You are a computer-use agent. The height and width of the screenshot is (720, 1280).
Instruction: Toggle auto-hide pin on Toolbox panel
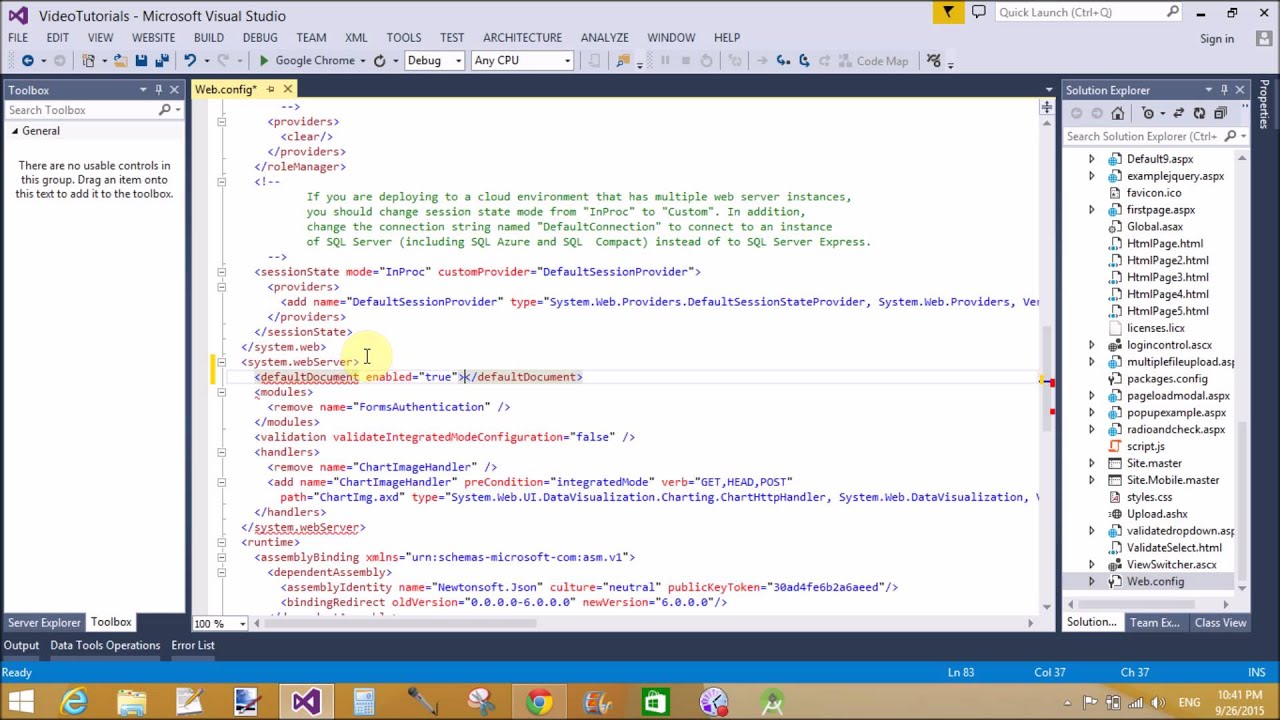158,90
